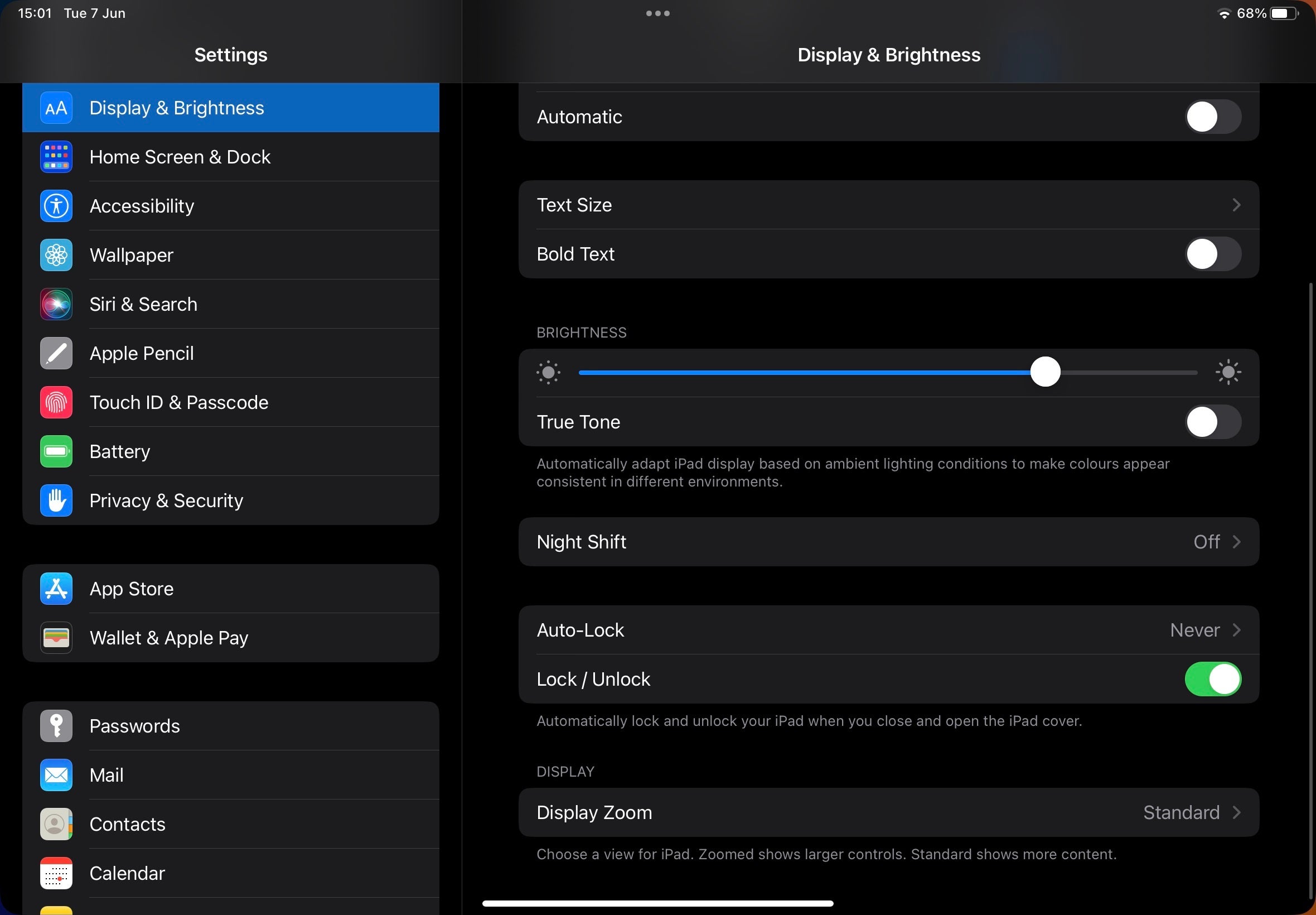Enable the Bold Text switch
The height and width of the screenshot is (915, 1316).
pyautogui.click(x=1213, y=254)
